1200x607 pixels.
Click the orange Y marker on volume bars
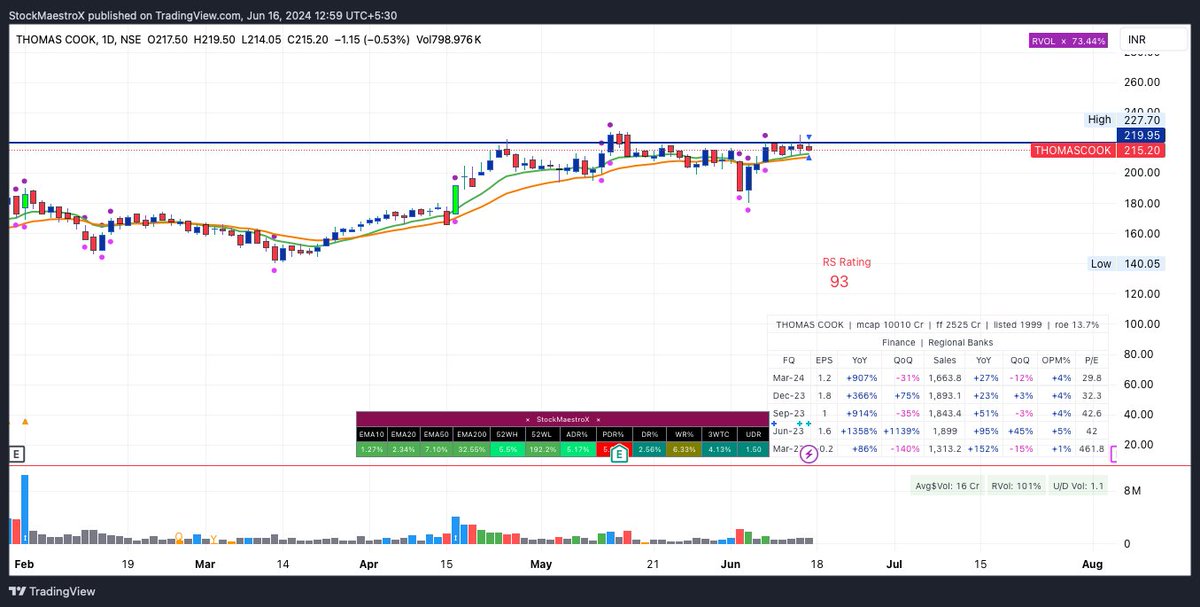[213, 537]
